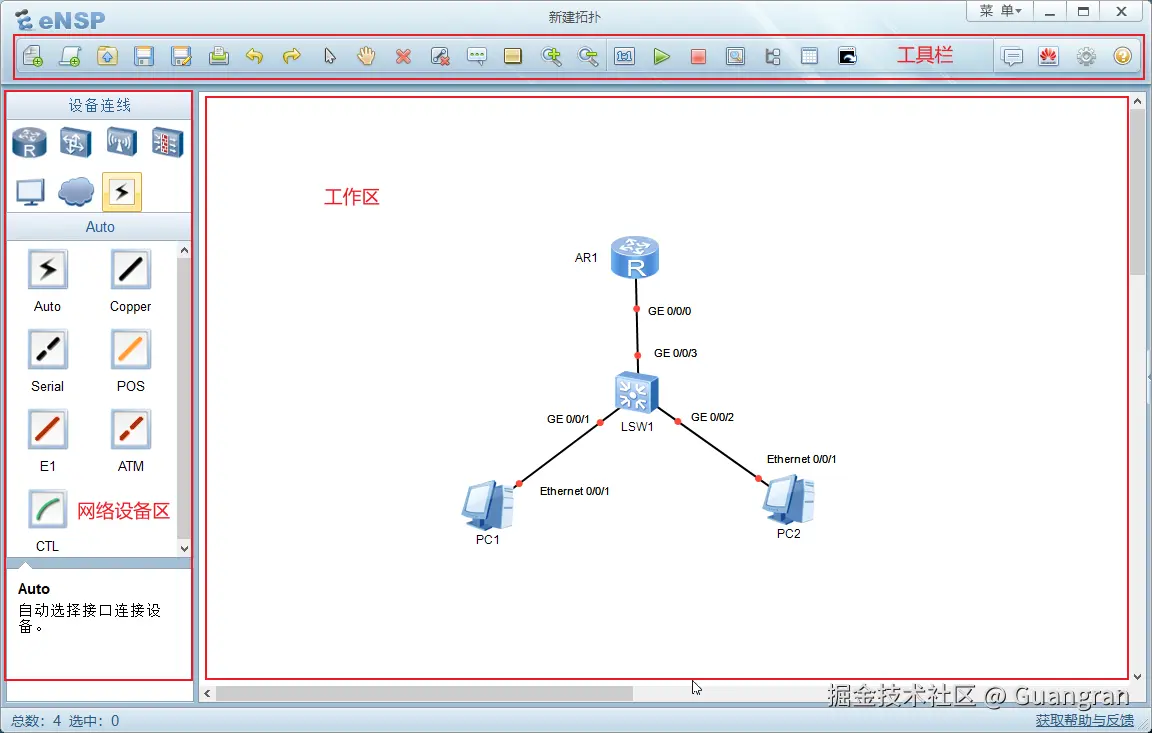Select PC2 in the workspace
Viewport: 1152px width, 733px height.
[x=788, y=499]
